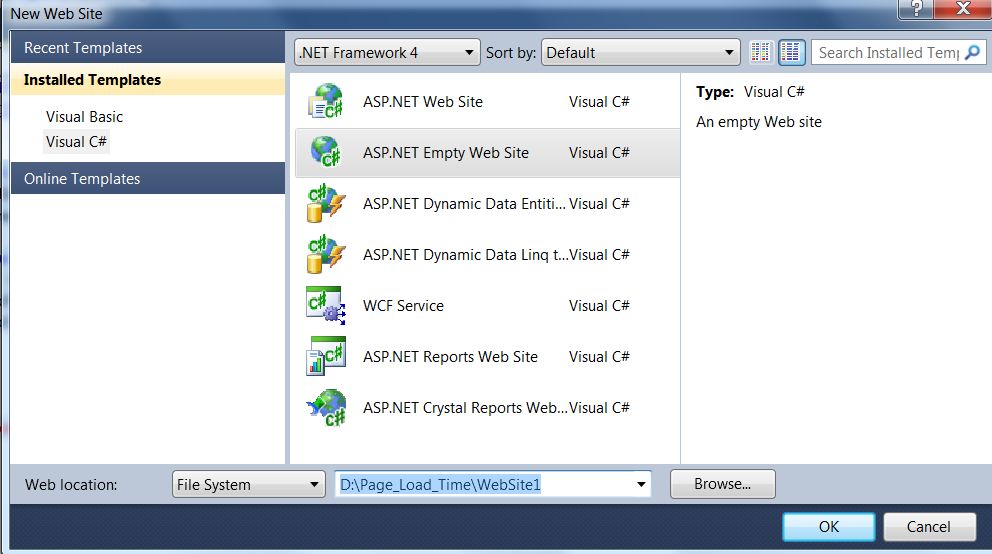Screen dimensions: 992x554
Task: Click the OK button
Action: pyautogui.click(x=828, y=526)
